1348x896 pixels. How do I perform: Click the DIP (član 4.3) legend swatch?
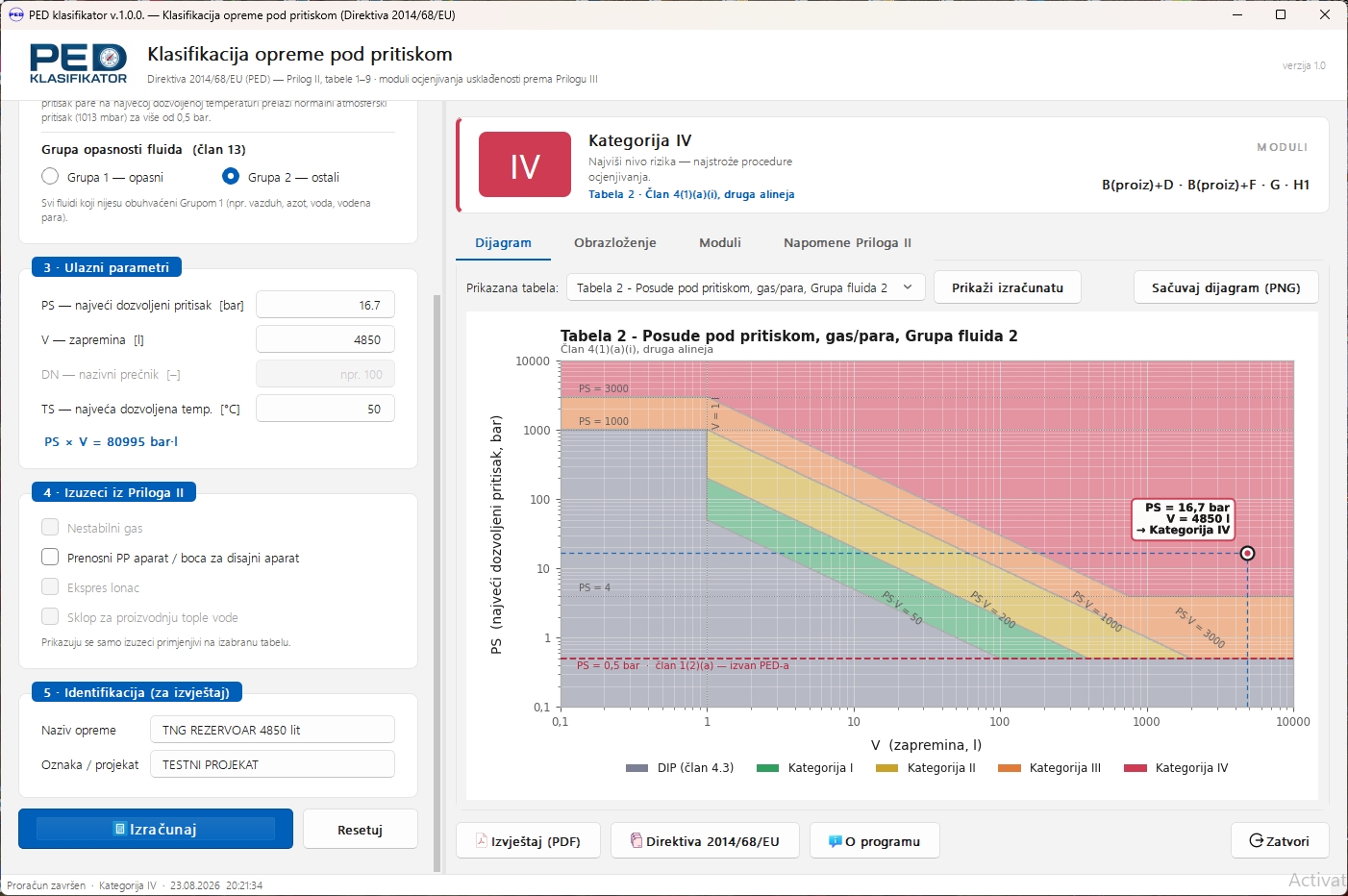point(637,768)
